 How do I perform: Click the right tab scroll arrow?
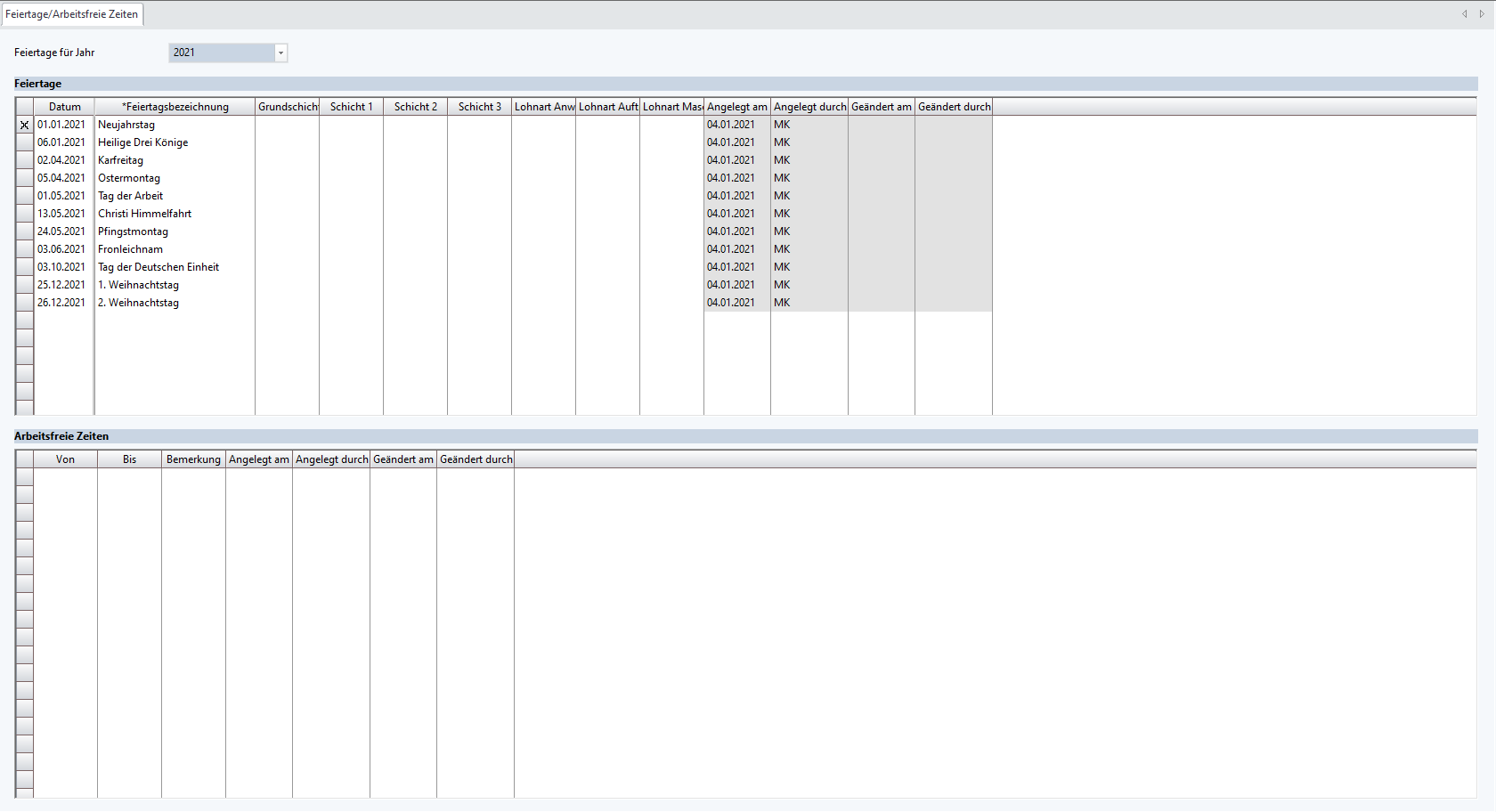click(x=1482, y=14)
